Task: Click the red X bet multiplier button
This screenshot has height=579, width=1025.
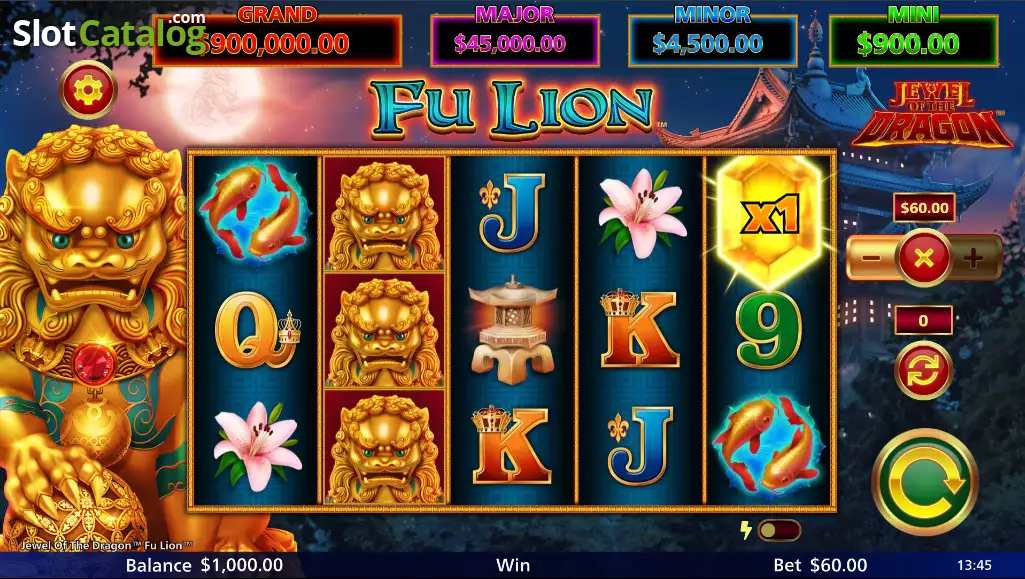Action: 924,258
